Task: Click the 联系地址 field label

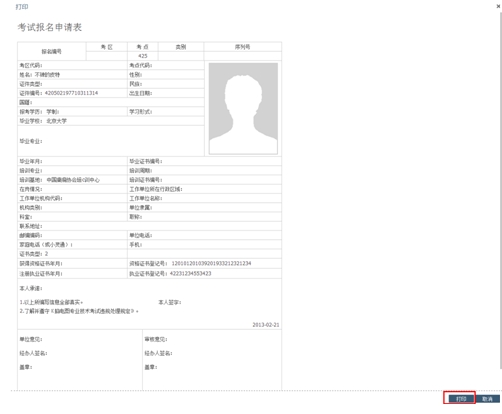Action: (31, 226)
